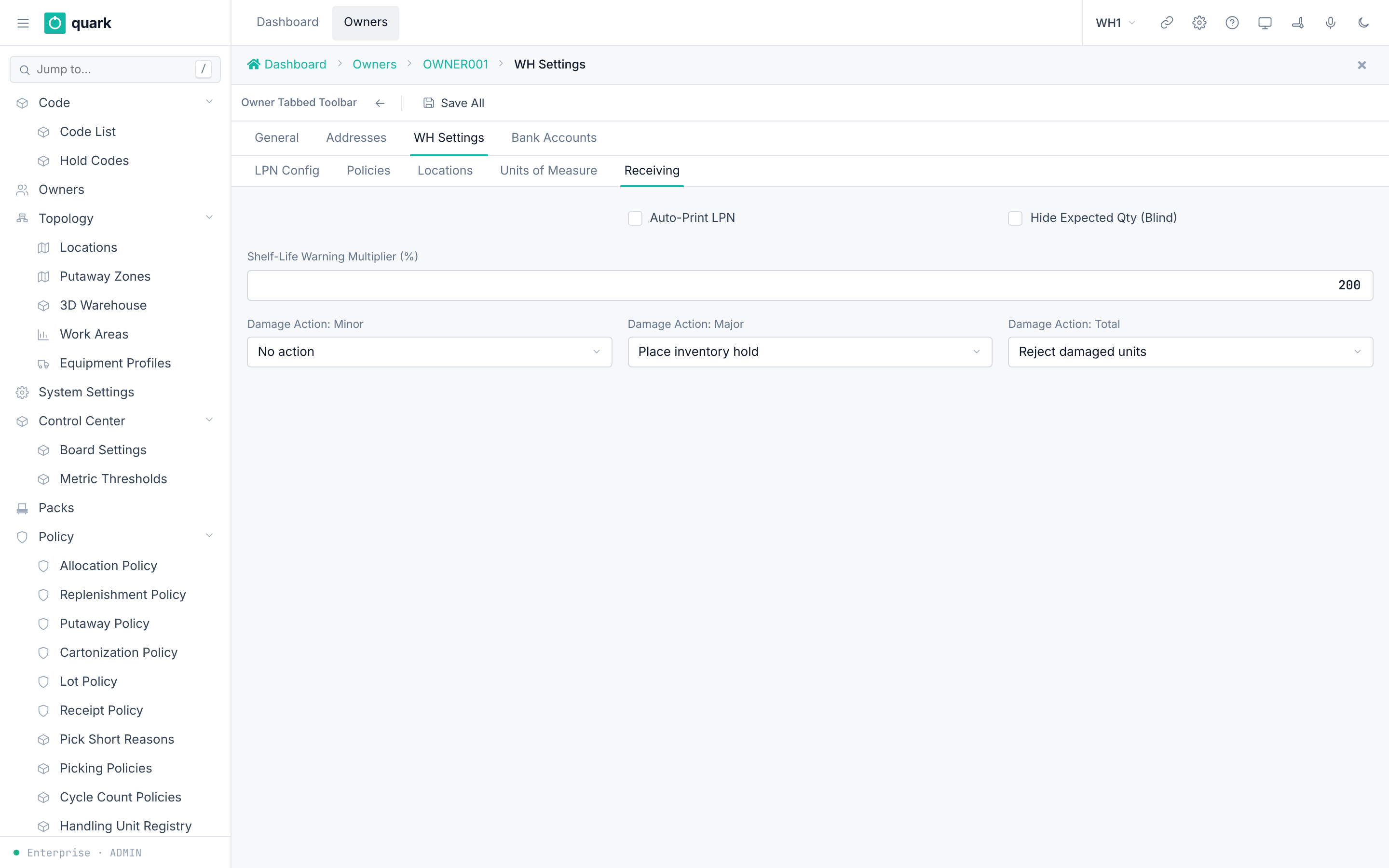Collapse the Policy section chevron
This screenshot has width=1389, height=868.
[209, 536]
